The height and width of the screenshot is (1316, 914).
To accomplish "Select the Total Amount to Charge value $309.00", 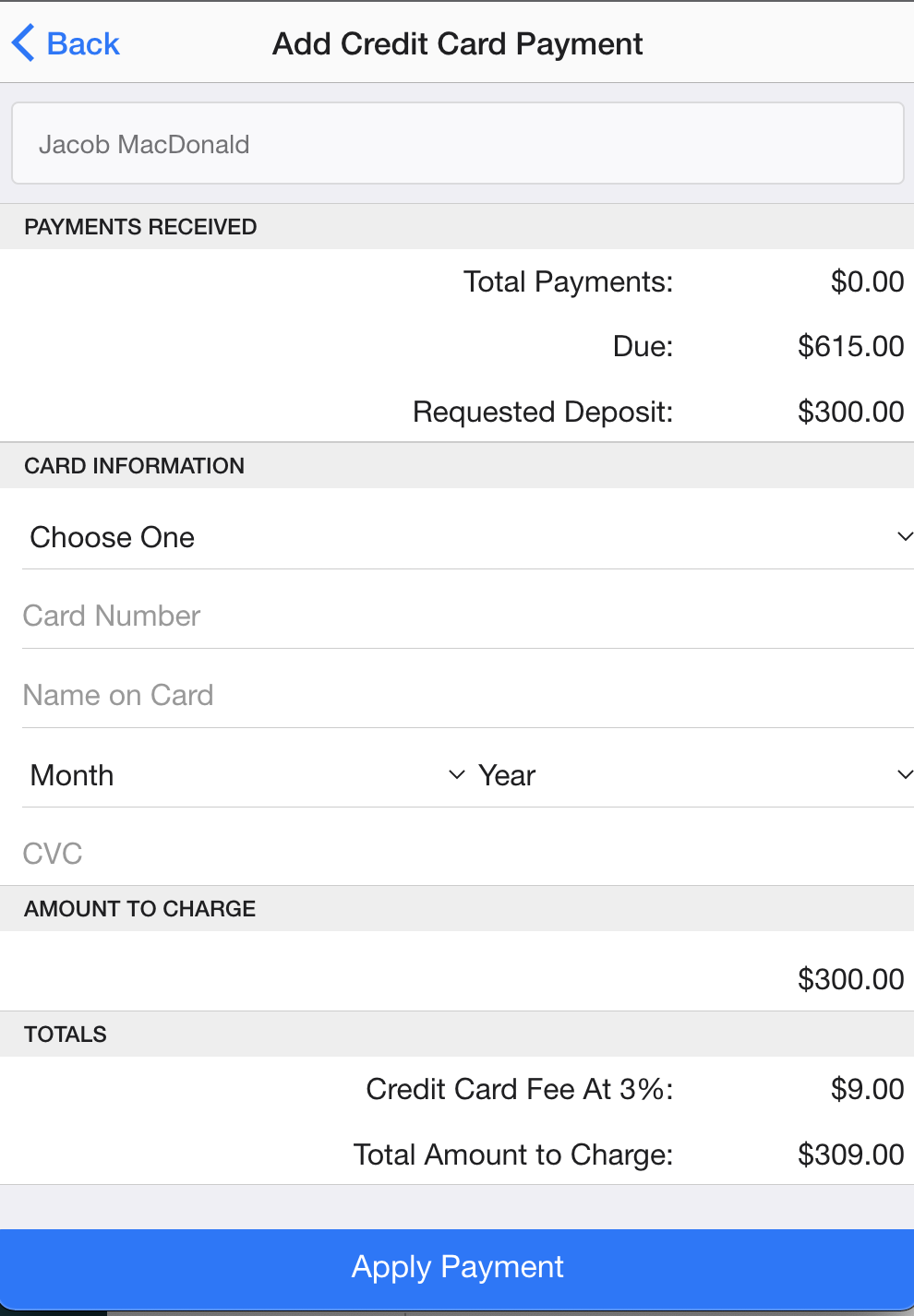I will (x=850, y=1154).
